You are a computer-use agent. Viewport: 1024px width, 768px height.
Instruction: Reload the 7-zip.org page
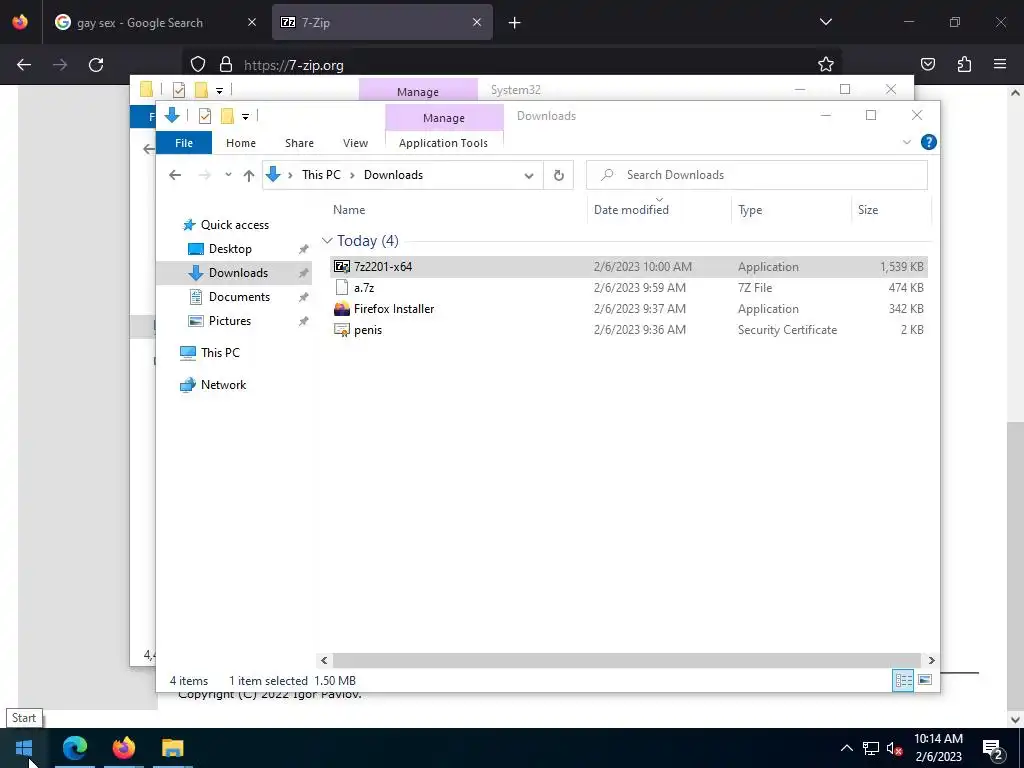click(96, 65)
